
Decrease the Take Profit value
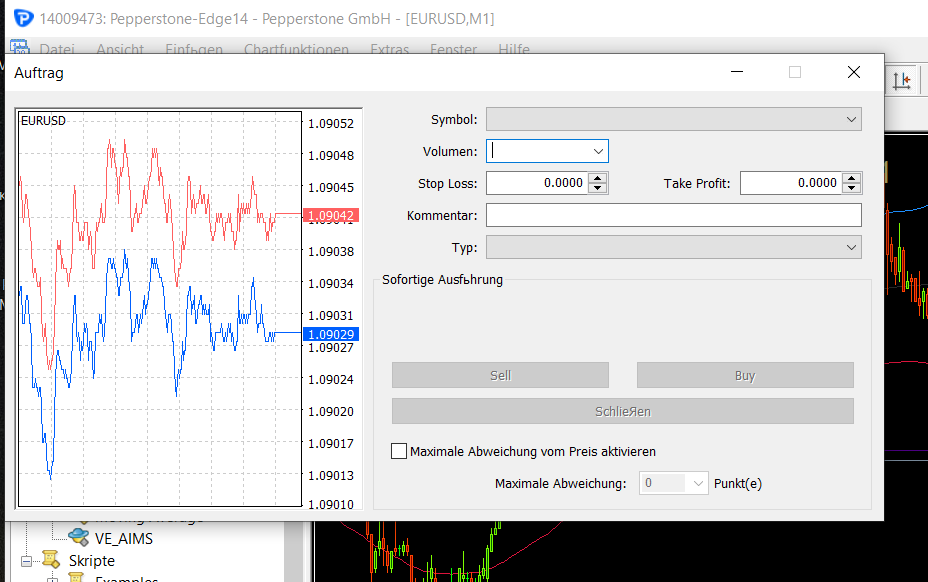(852, 188)
